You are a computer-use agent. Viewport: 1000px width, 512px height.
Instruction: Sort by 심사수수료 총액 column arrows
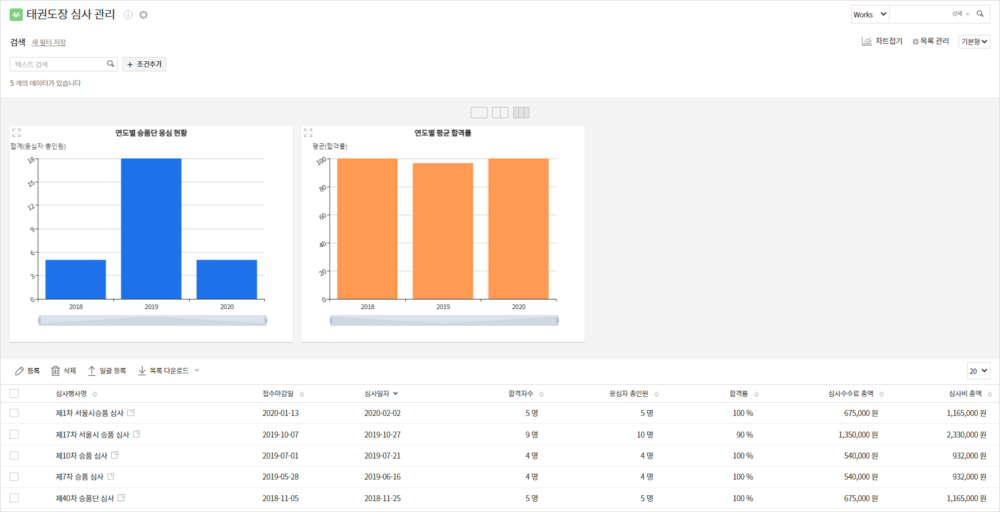[881, 394]
